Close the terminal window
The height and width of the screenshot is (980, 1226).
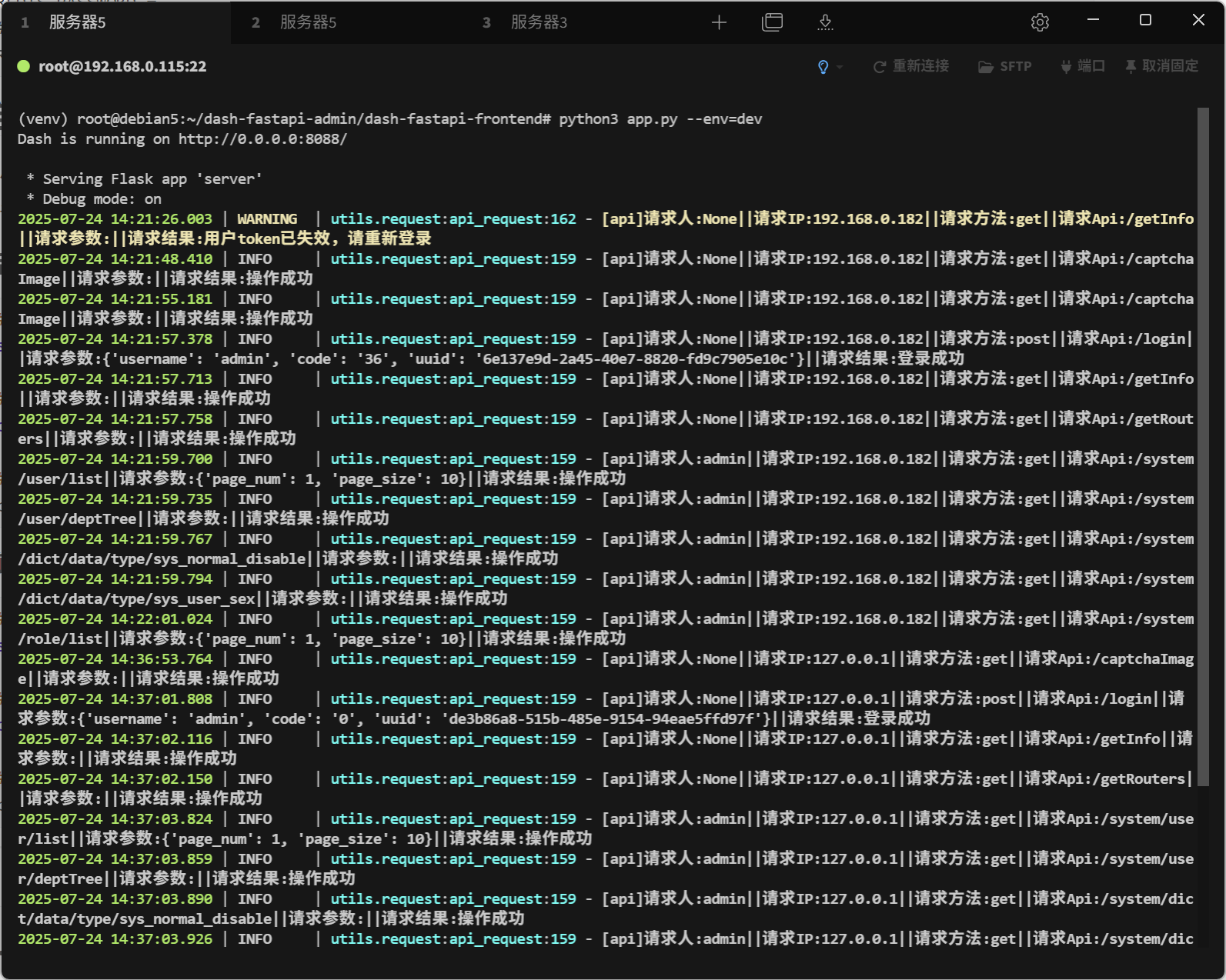click(1198, 20)
